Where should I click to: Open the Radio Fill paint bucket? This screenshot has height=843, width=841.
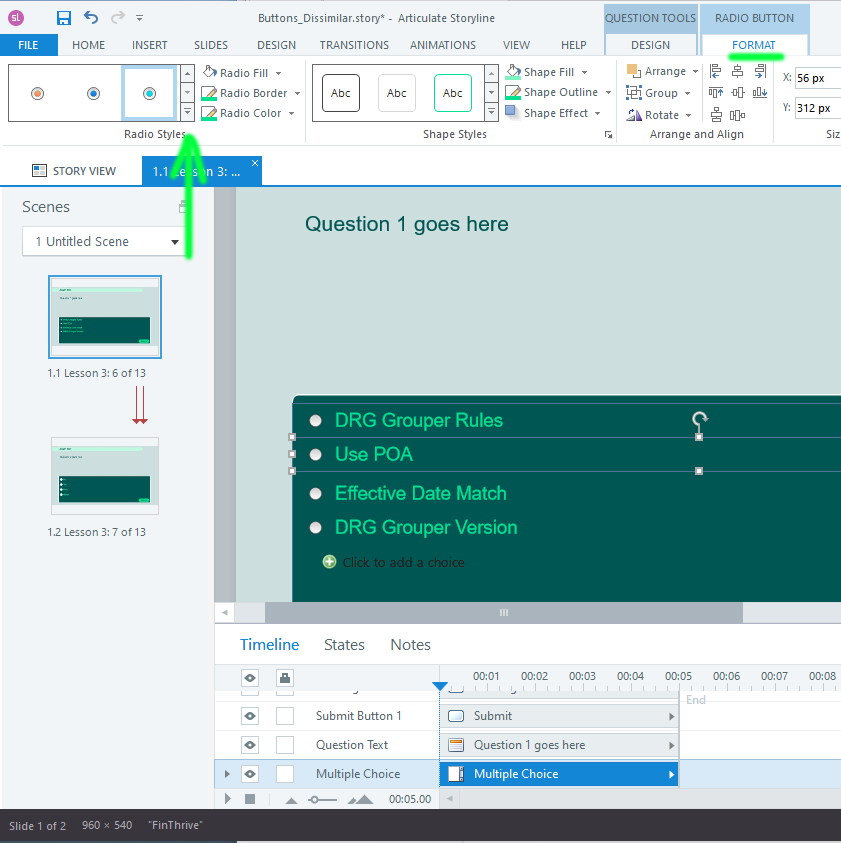[x=210, y=72]
